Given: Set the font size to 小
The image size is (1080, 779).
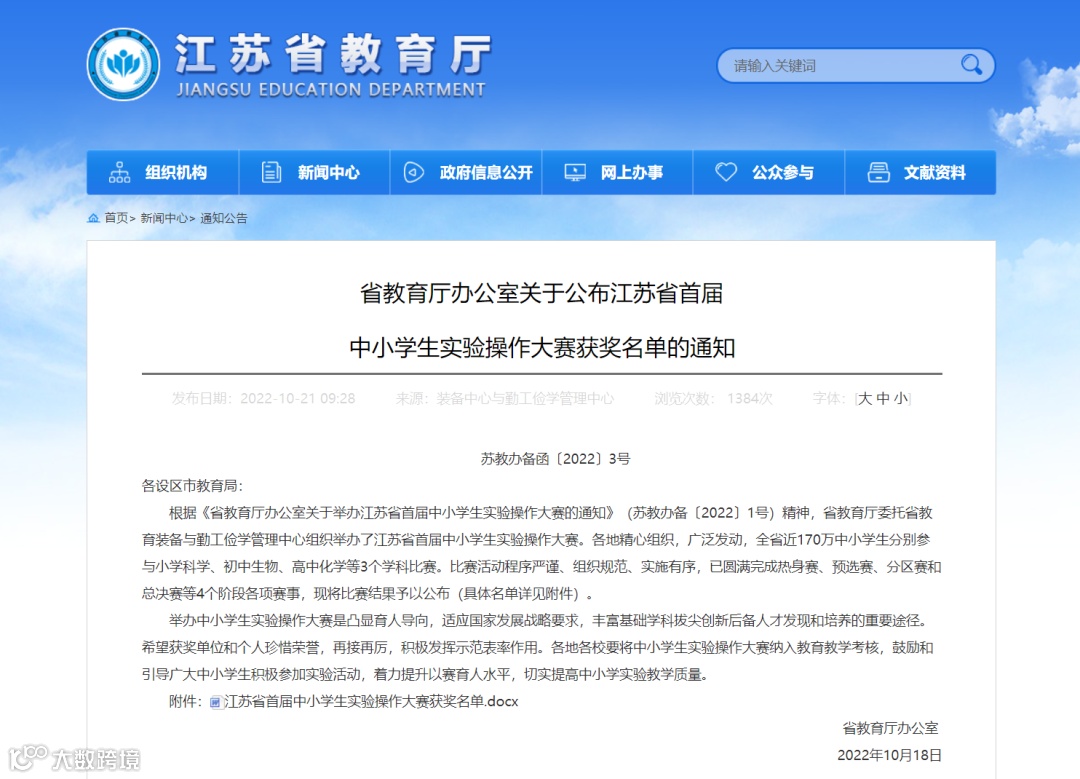Looking at the screenshot, I should coord(901,399).
